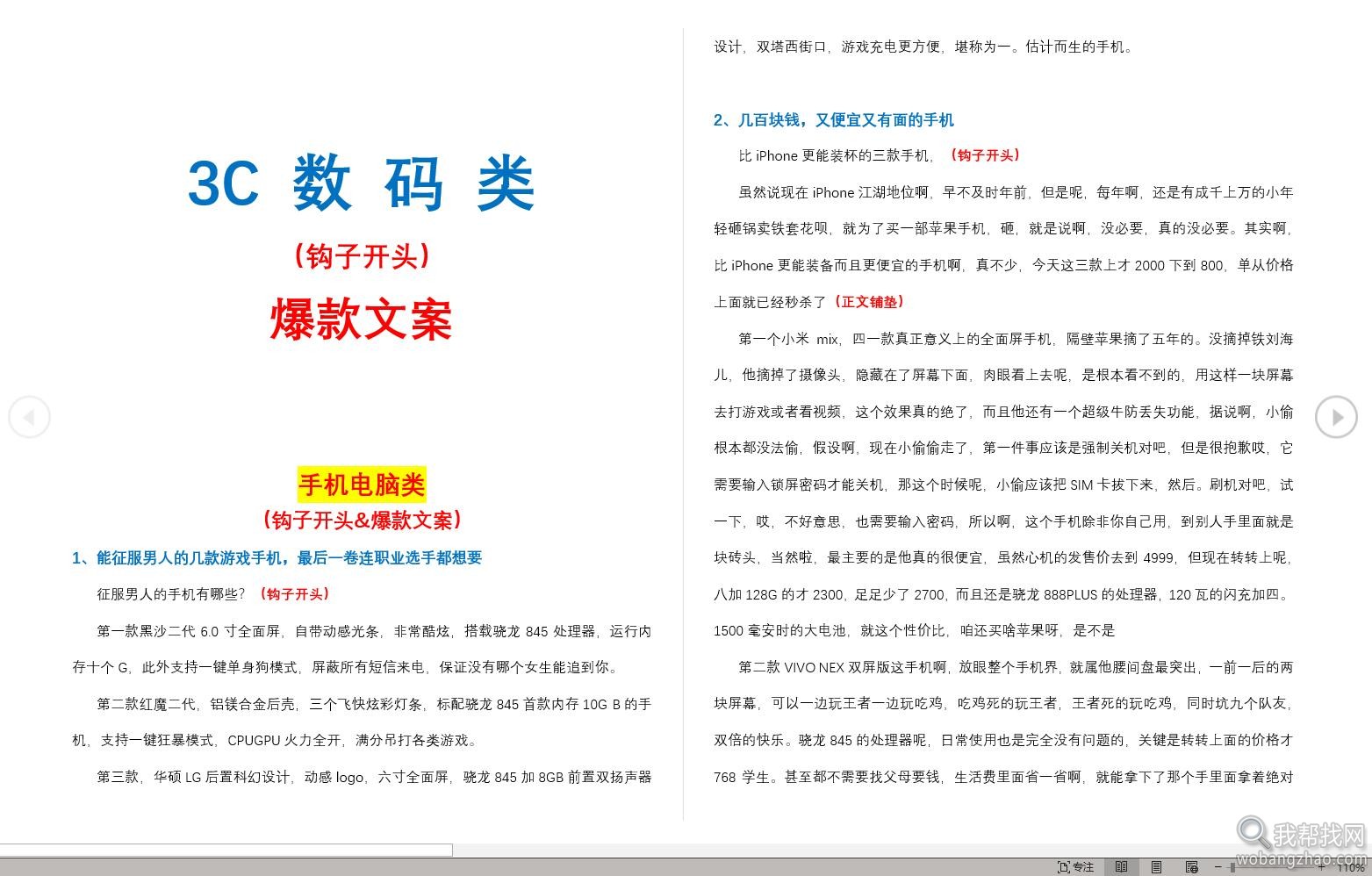
Task: Click the paragraph starting '第一个小米 mix'
Action: click(1003, 485)
